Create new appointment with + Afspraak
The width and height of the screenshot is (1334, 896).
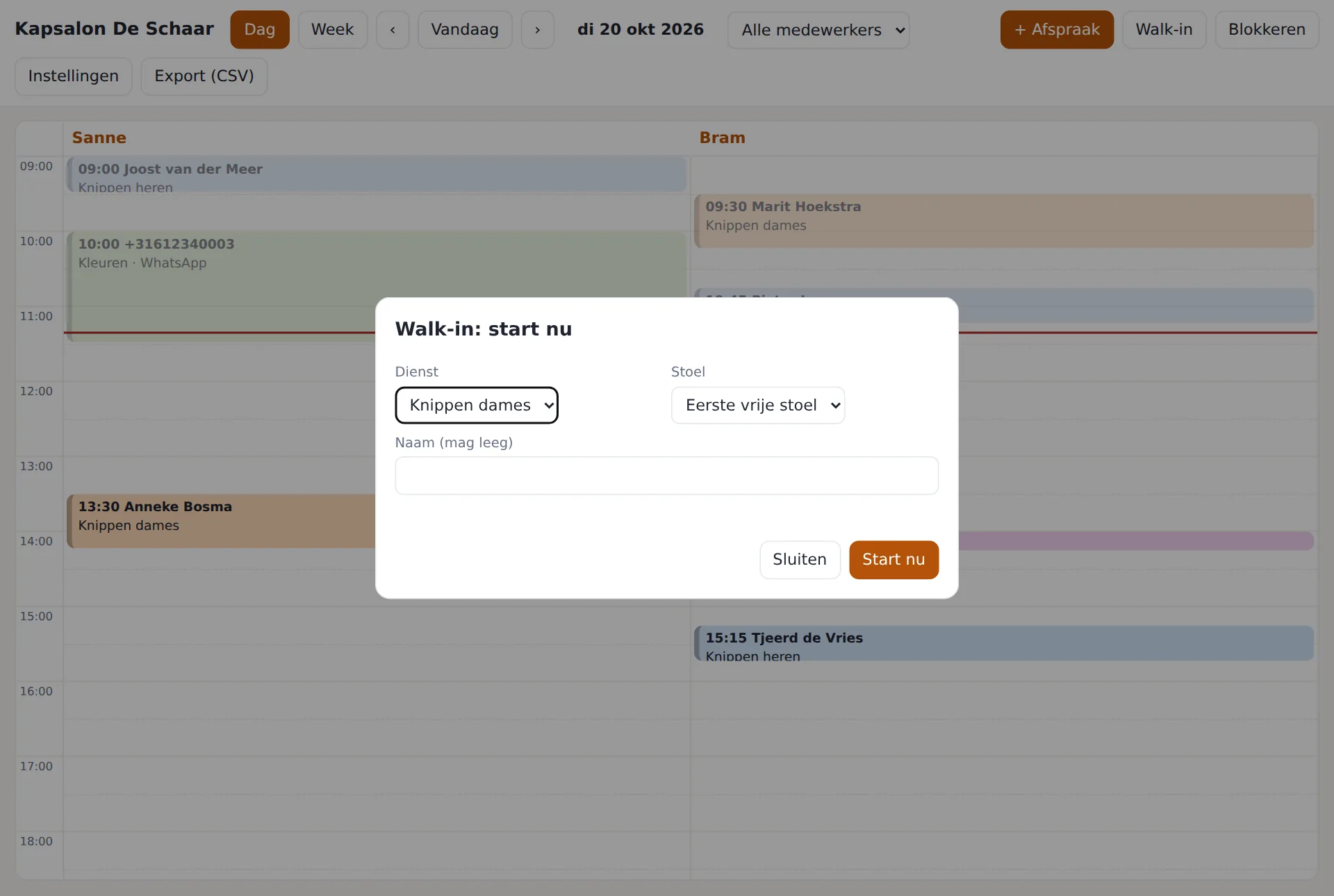coord(1057,30)
